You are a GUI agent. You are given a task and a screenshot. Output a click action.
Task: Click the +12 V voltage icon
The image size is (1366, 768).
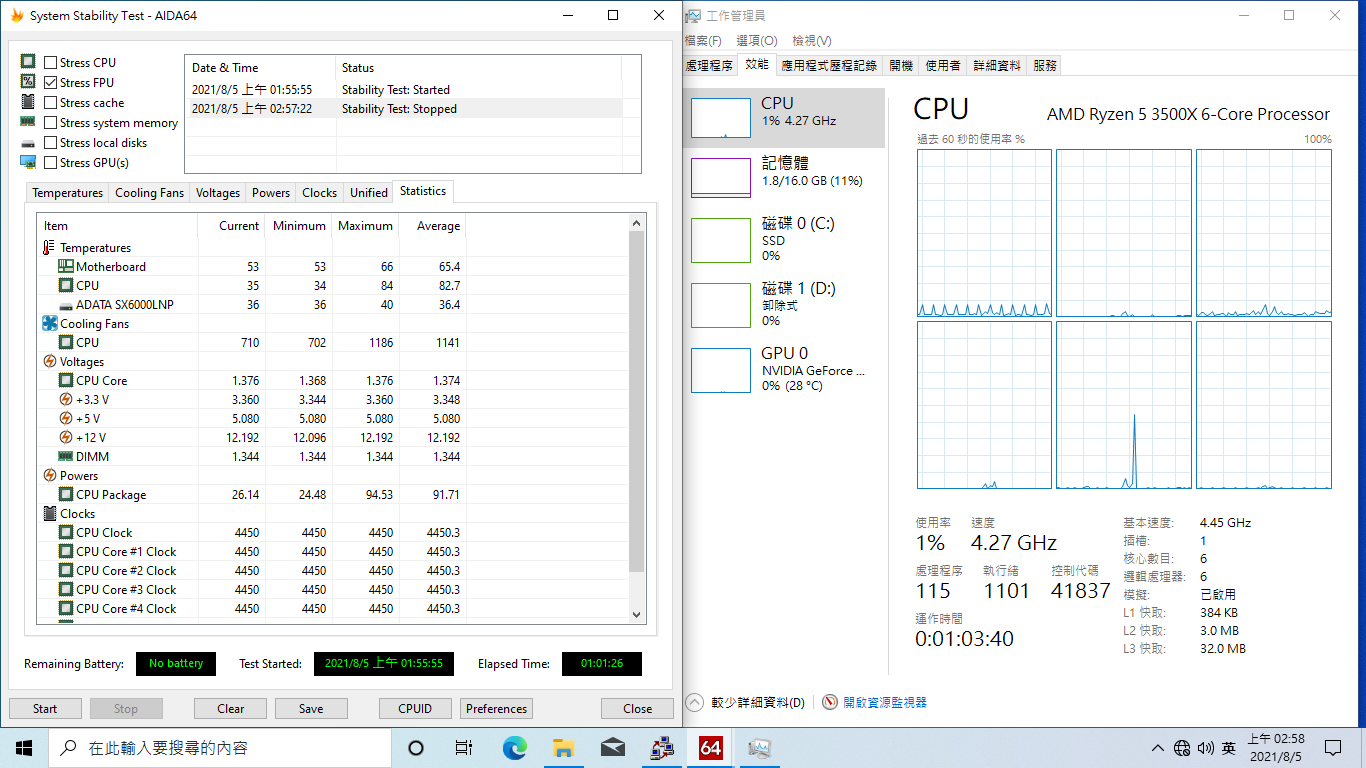coord(66,437)
